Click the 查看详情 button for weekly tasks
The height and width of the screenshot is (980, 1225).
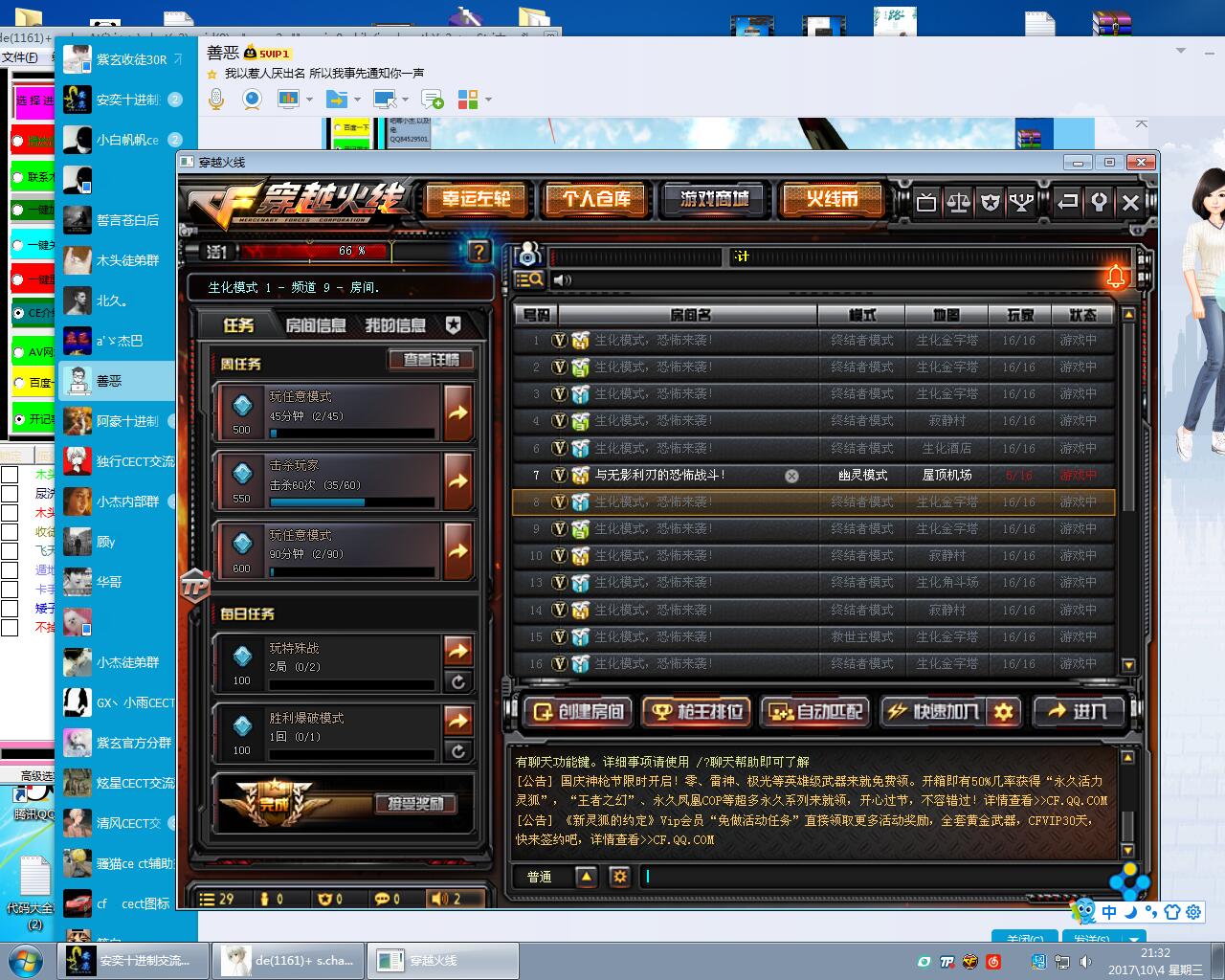pos(431,360)
